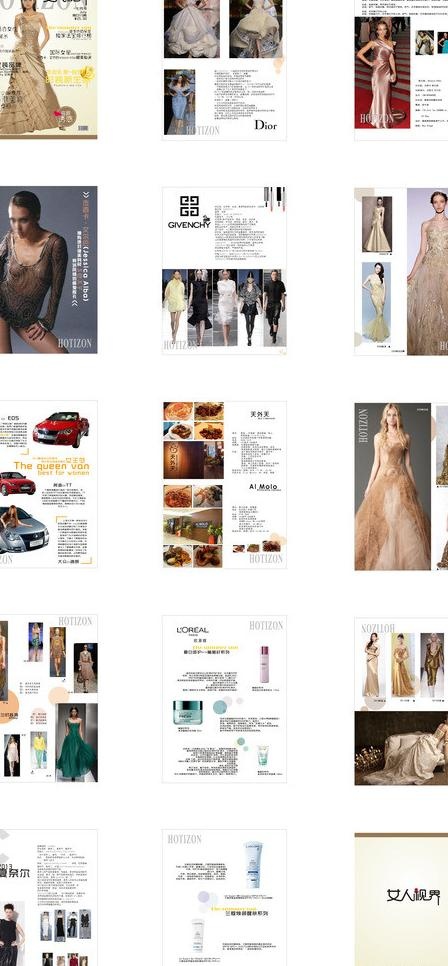Select the gold dresses and sofa page
This screenshot has height=966, width=448.
401,702
